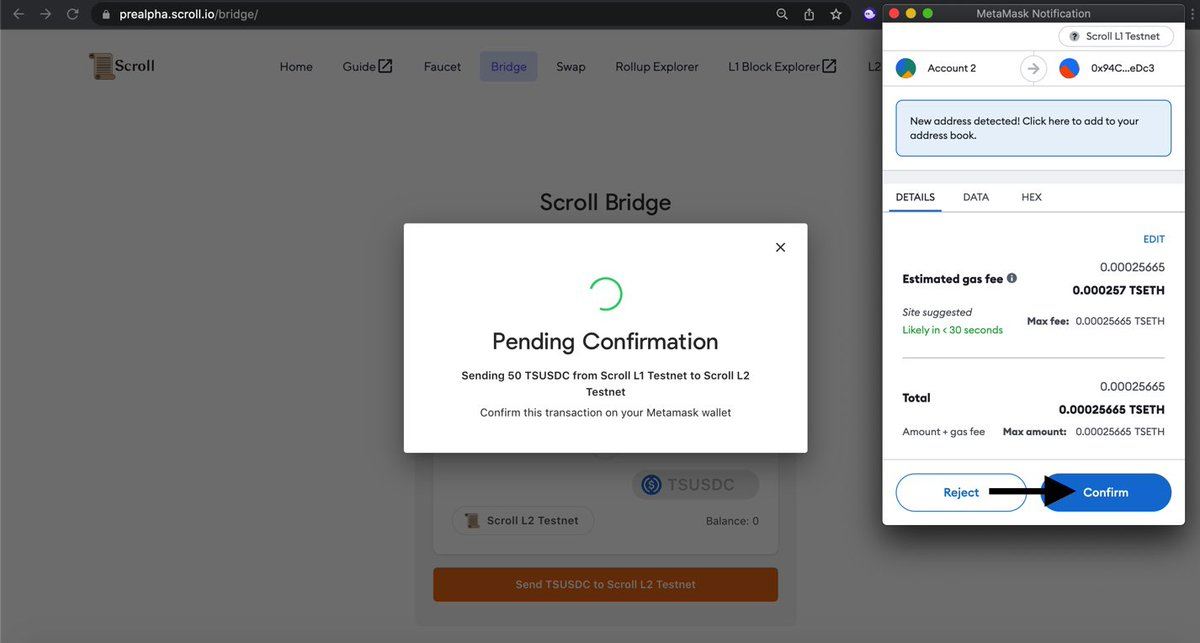This screenshot has width=1200, height=643.
Task: Switch to the DATA tab
Action: [976, 197]
